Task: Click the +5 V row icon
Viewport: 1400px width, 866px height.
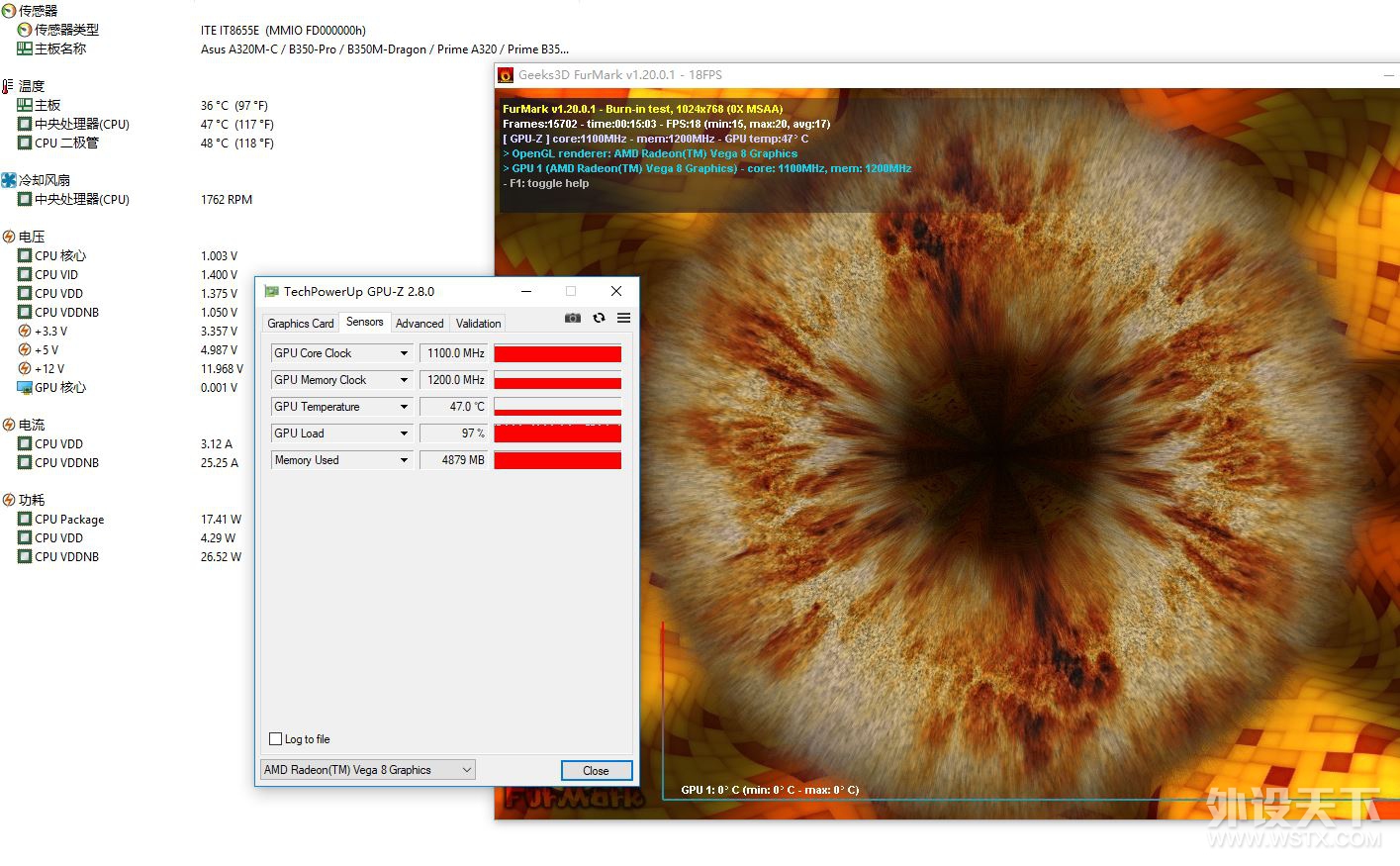Action: pos(25,349)
